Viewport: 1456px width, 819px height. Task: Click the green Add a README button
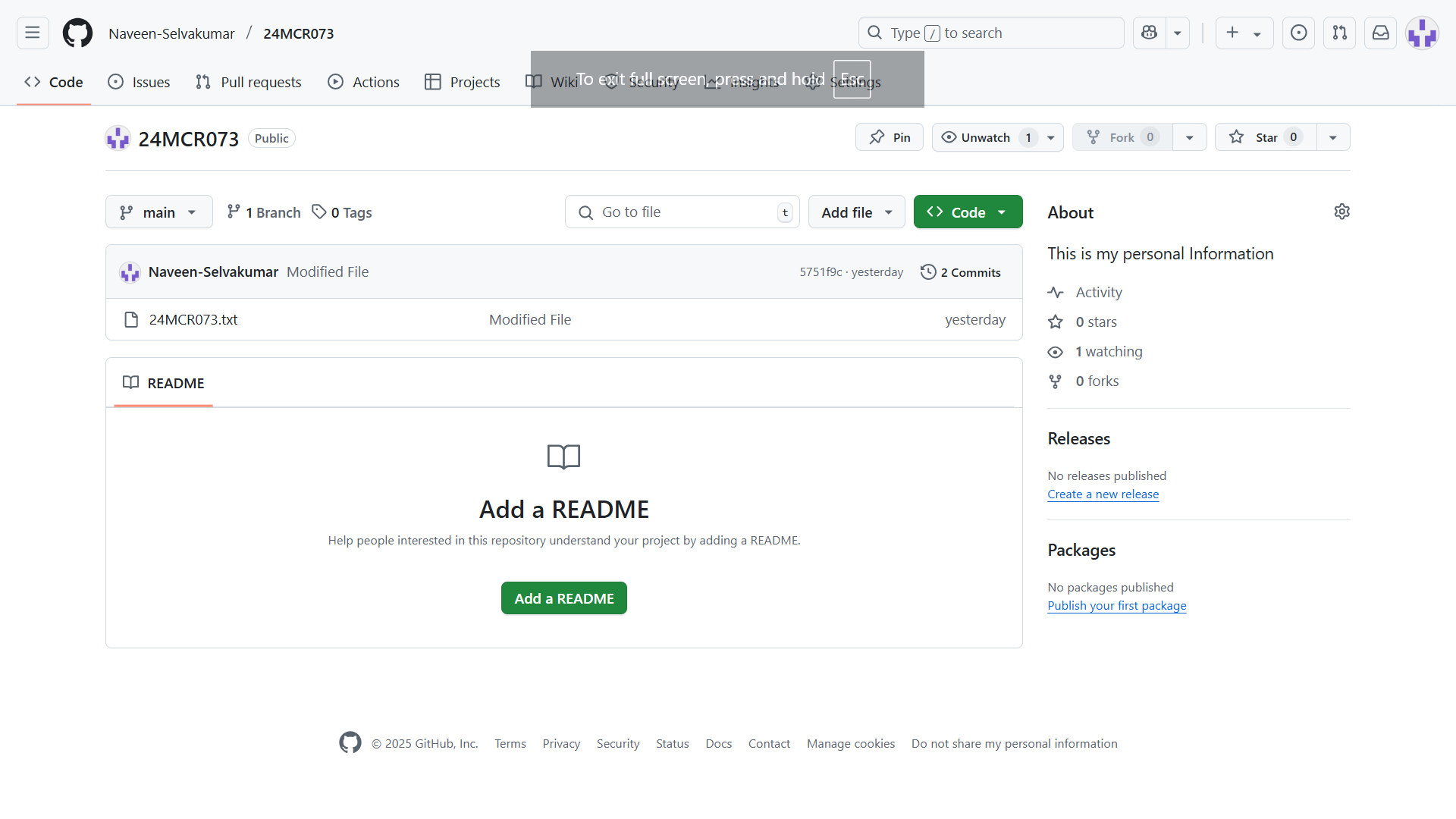564,598
